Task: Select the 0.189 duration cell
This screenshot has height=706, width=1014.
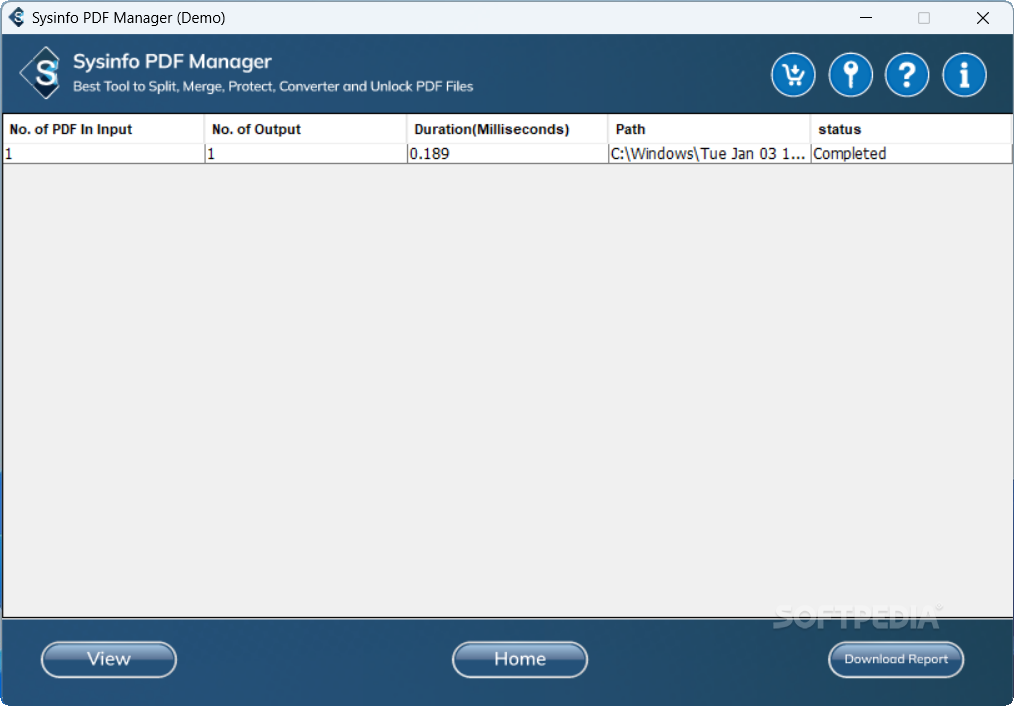Action: (x=508, y=154)
